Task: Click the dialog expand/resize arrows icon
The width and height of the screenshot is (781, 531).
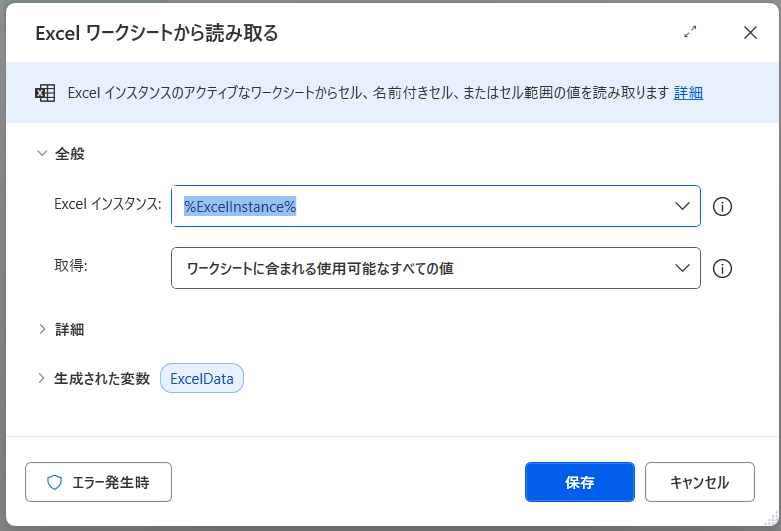Action: pyautogui.click(x=690, y=32)
